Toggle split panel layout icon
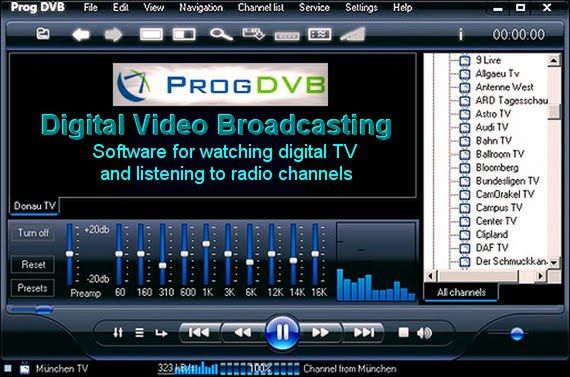 [x=184, y=35]
